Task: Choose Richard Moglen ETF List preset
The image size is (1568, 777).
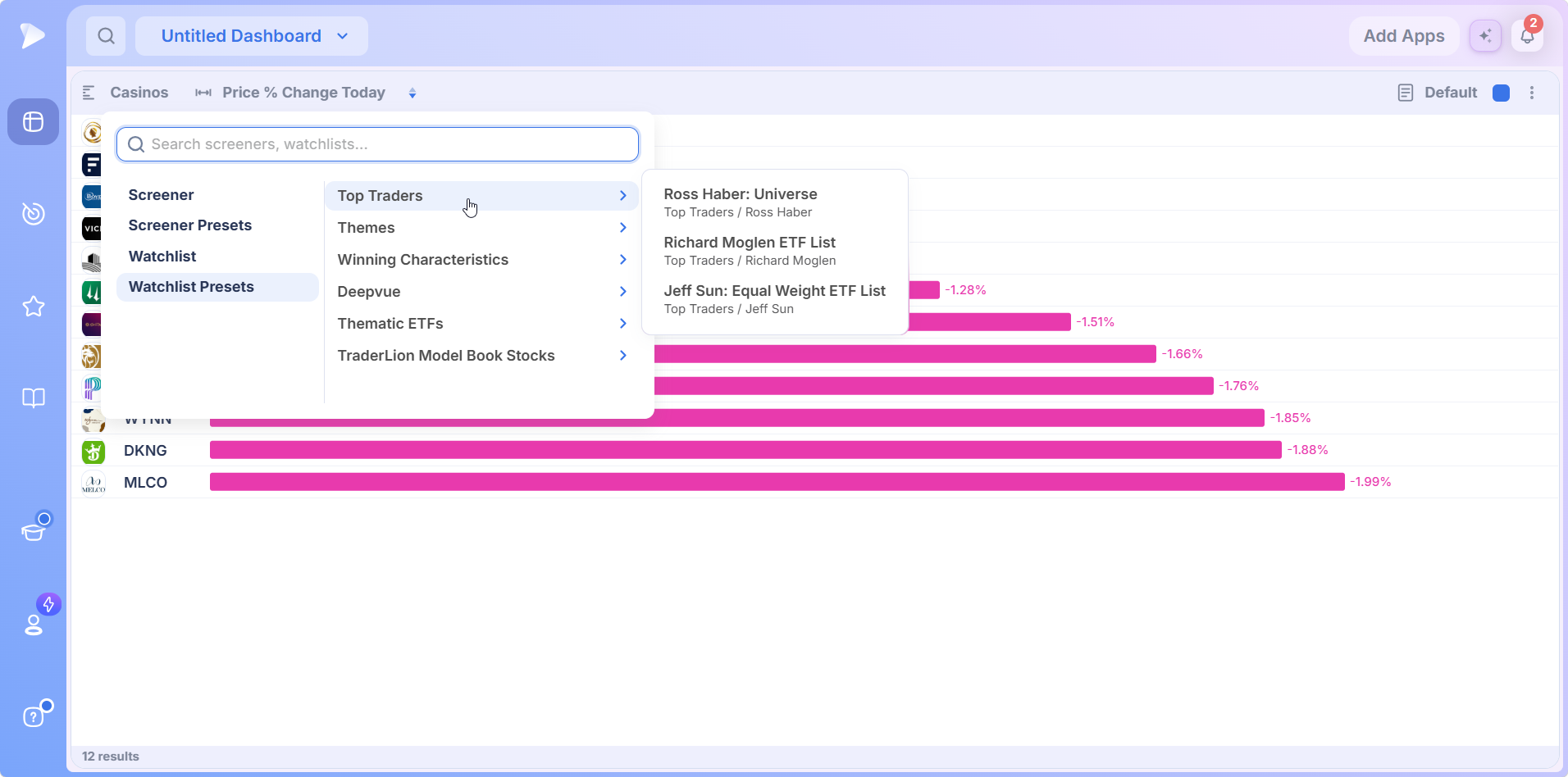Action: click(x=775, y=251)
